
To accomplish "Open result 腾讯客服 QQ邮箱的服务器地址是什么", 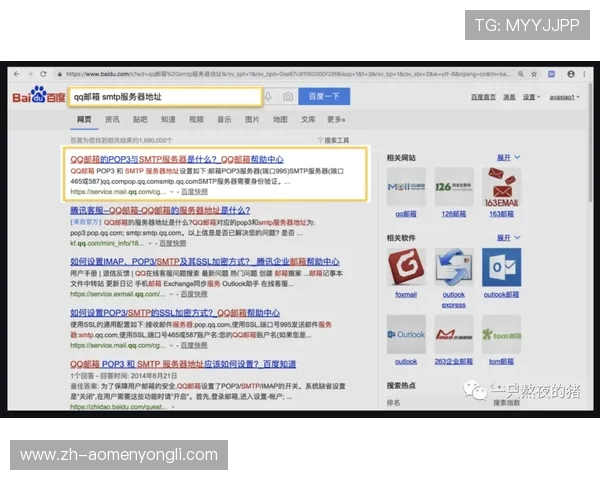I will [160, 210].
